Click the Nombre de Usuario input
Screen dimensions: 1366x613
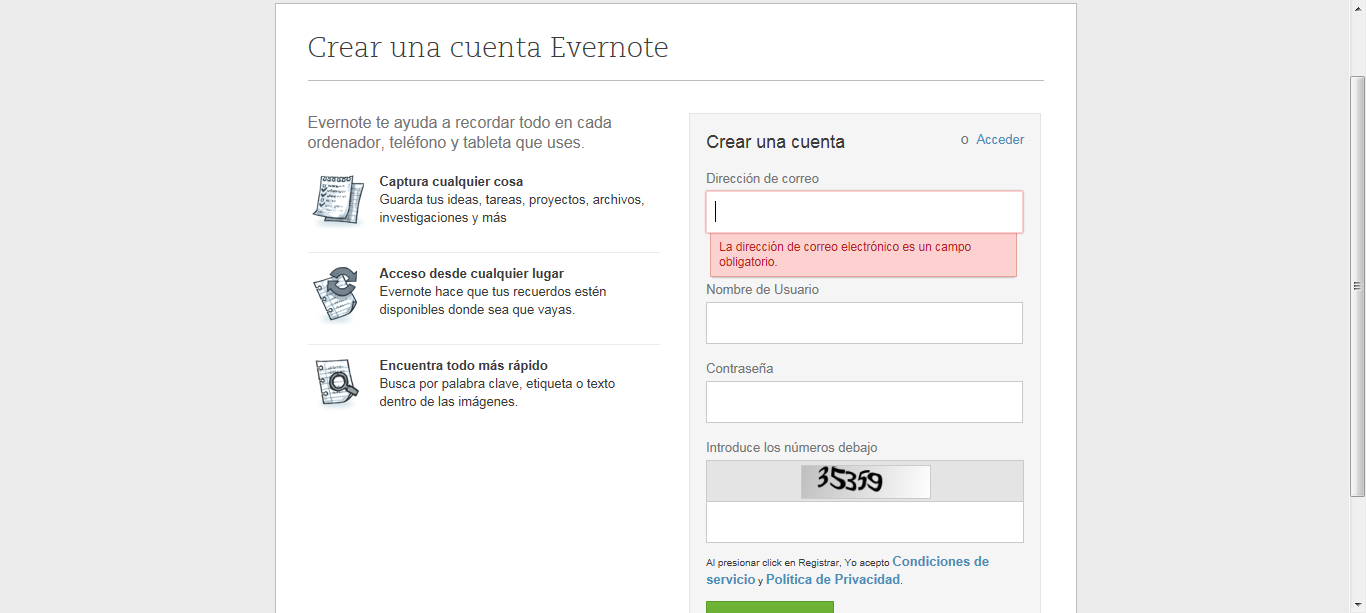864,323
